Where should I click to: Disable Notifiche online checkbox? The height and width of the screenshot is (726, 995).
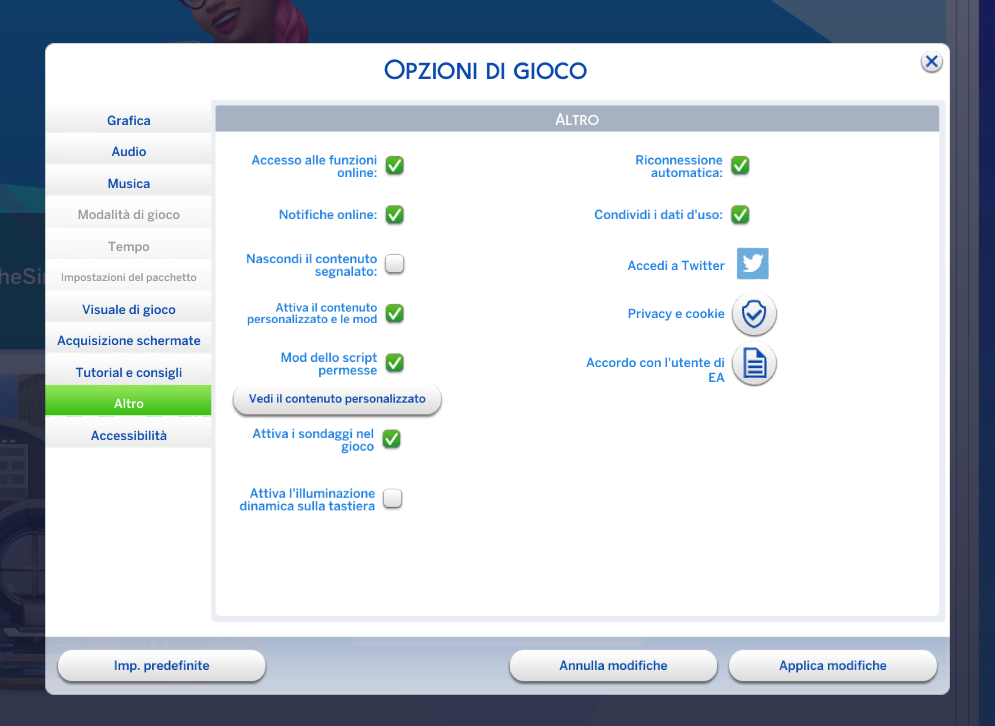[x=395, y=214]
